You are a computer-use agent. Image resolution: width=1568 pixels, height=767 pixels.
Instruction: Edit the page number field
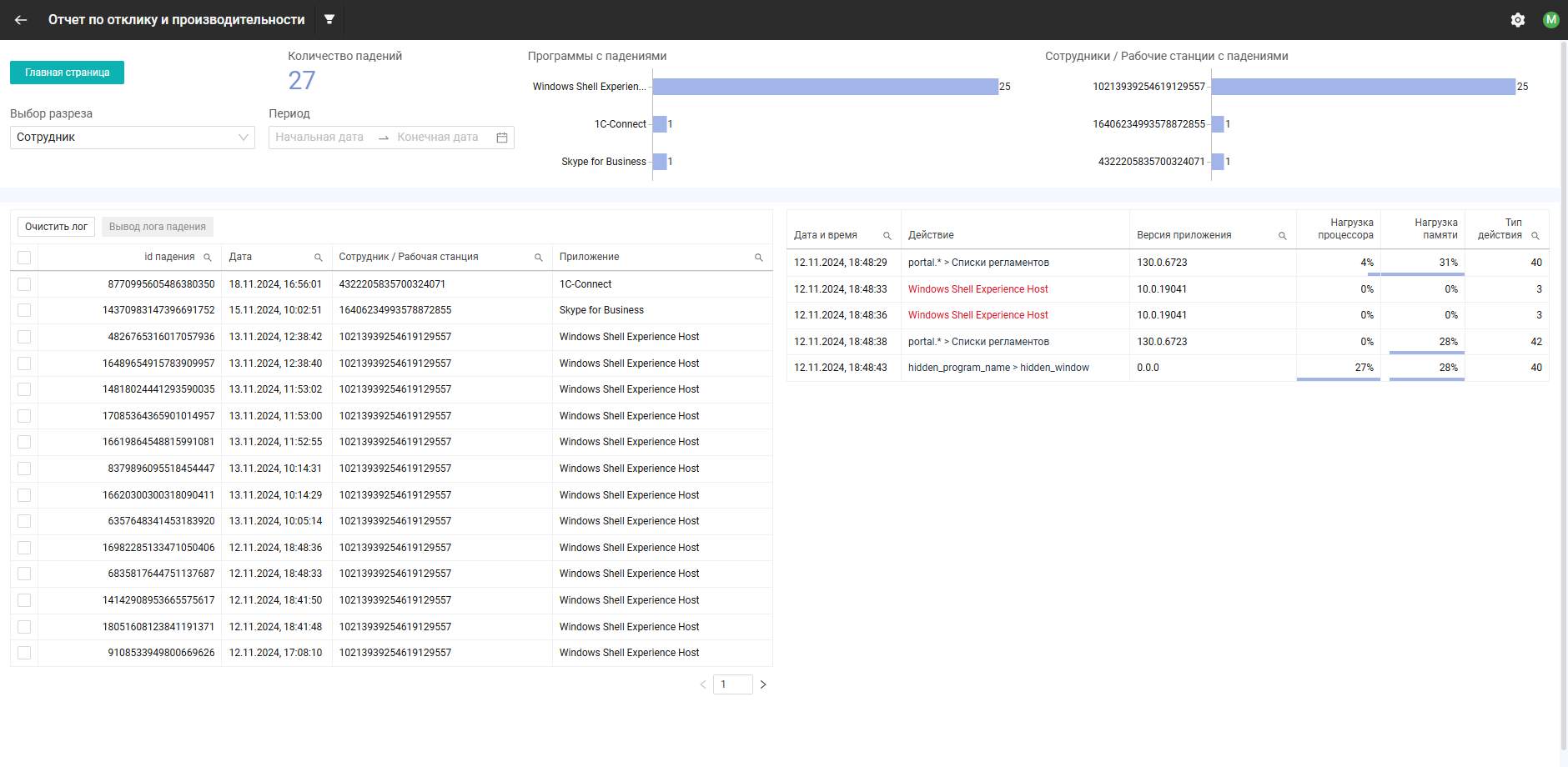coord(733,684)
